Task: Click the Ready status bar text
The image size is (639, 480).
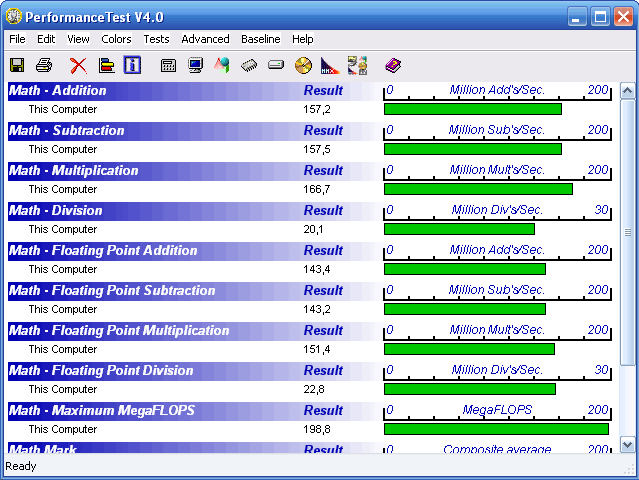Action: point(20,466)
